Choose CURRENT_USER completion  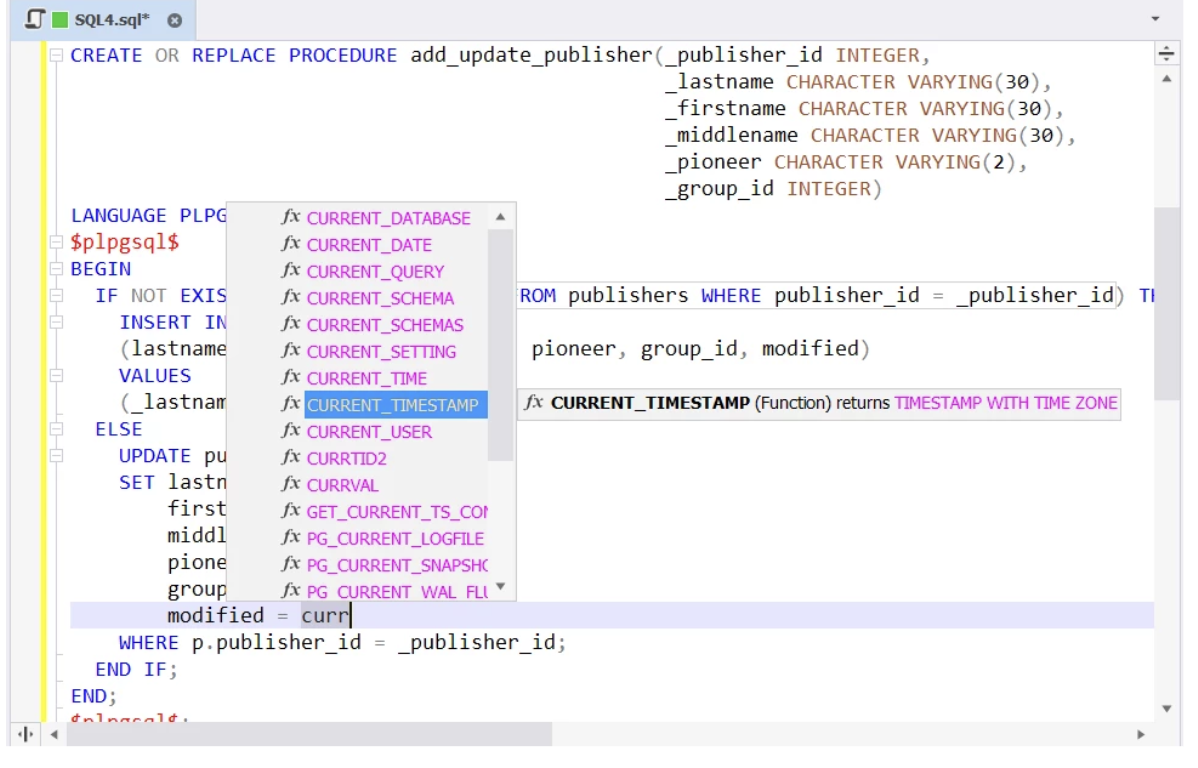[x=369, y=433]
